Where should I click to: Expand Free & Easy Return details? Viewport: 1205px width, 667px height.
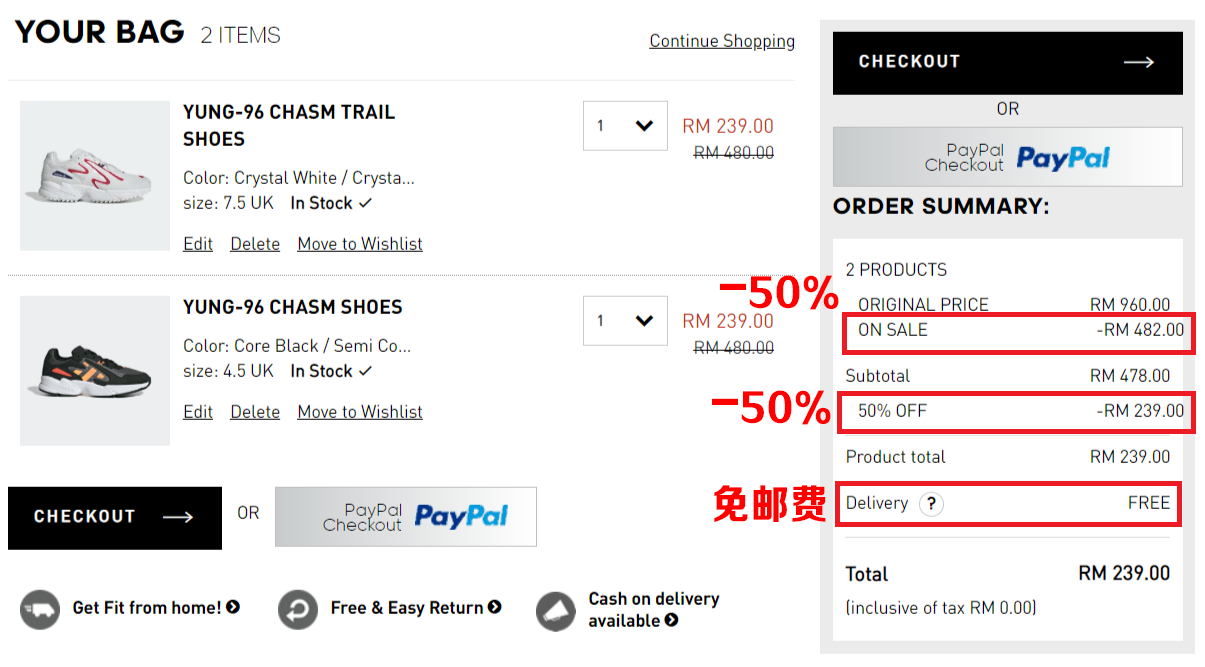(x=495, y=607)
